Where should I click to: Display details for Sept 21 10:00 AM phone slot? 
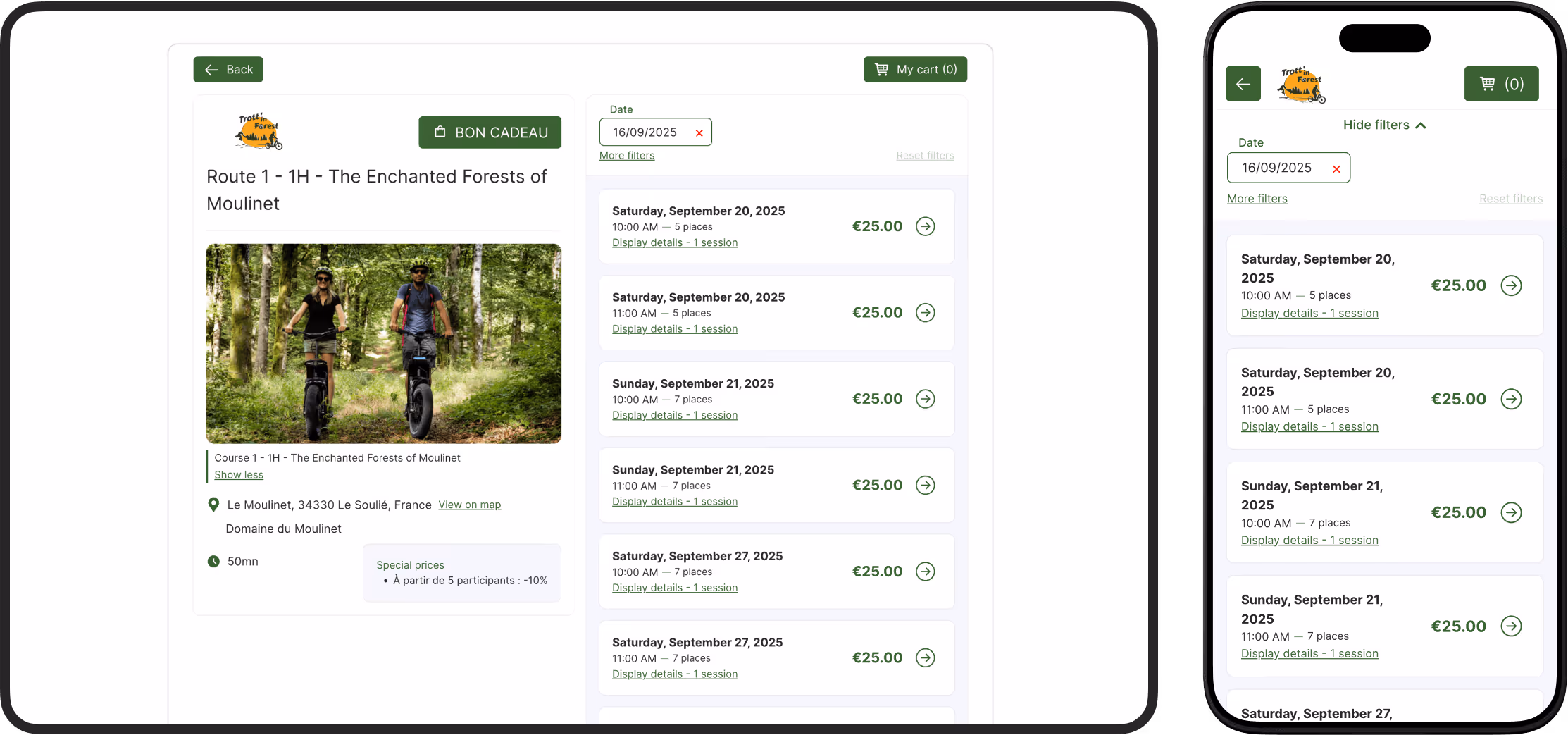(1309, 541)
